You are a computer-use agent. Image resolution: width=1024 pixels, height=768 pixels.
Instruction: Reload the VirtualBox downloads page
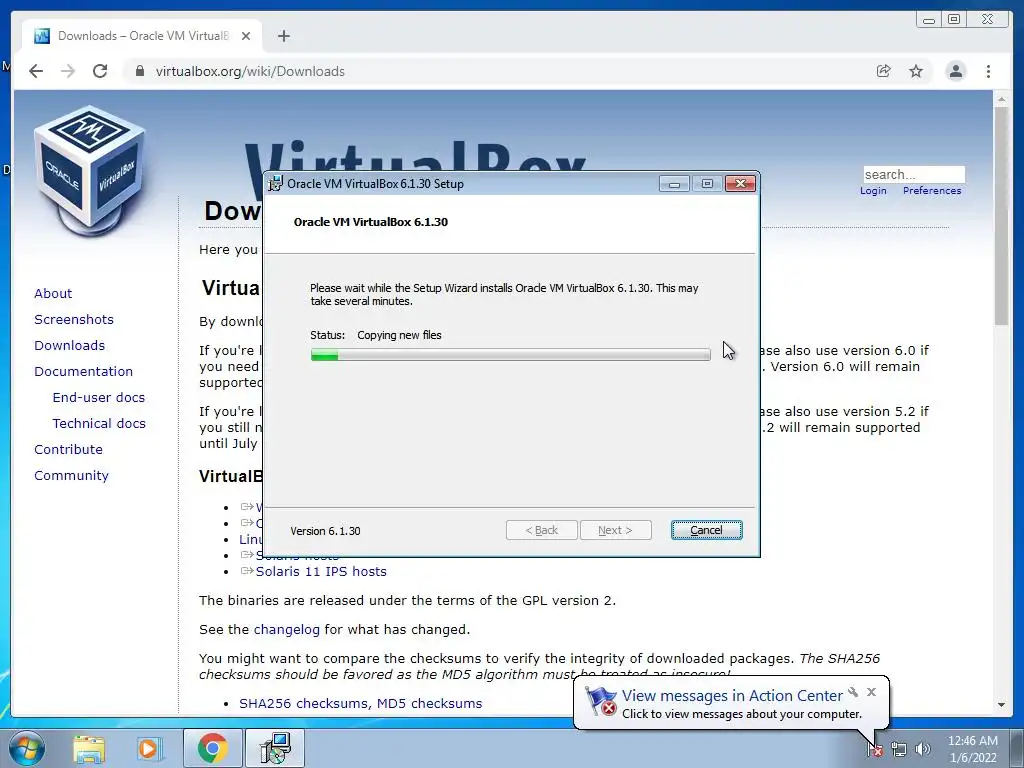tap(100, 71)
